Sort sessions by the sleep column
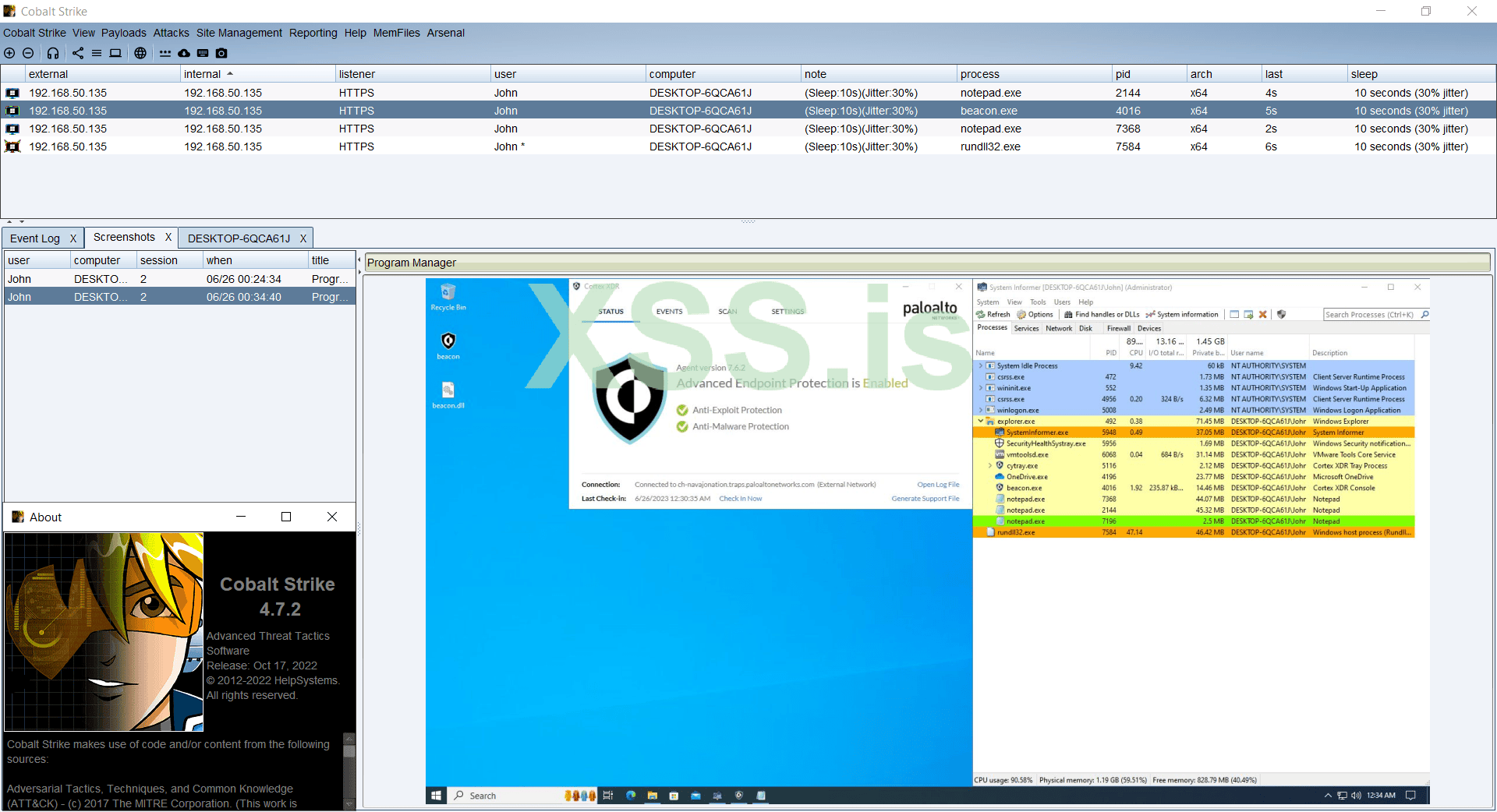 (x=1421, y=74)
